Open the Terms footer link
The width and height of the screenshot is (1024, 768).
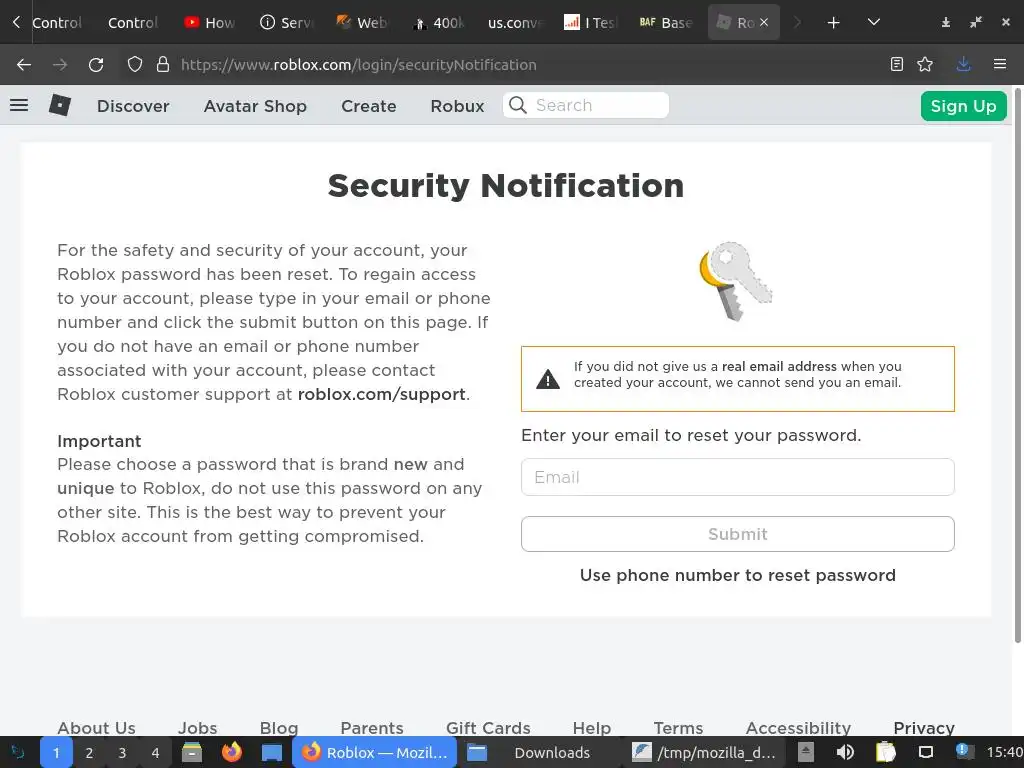[x=678, y=728]
